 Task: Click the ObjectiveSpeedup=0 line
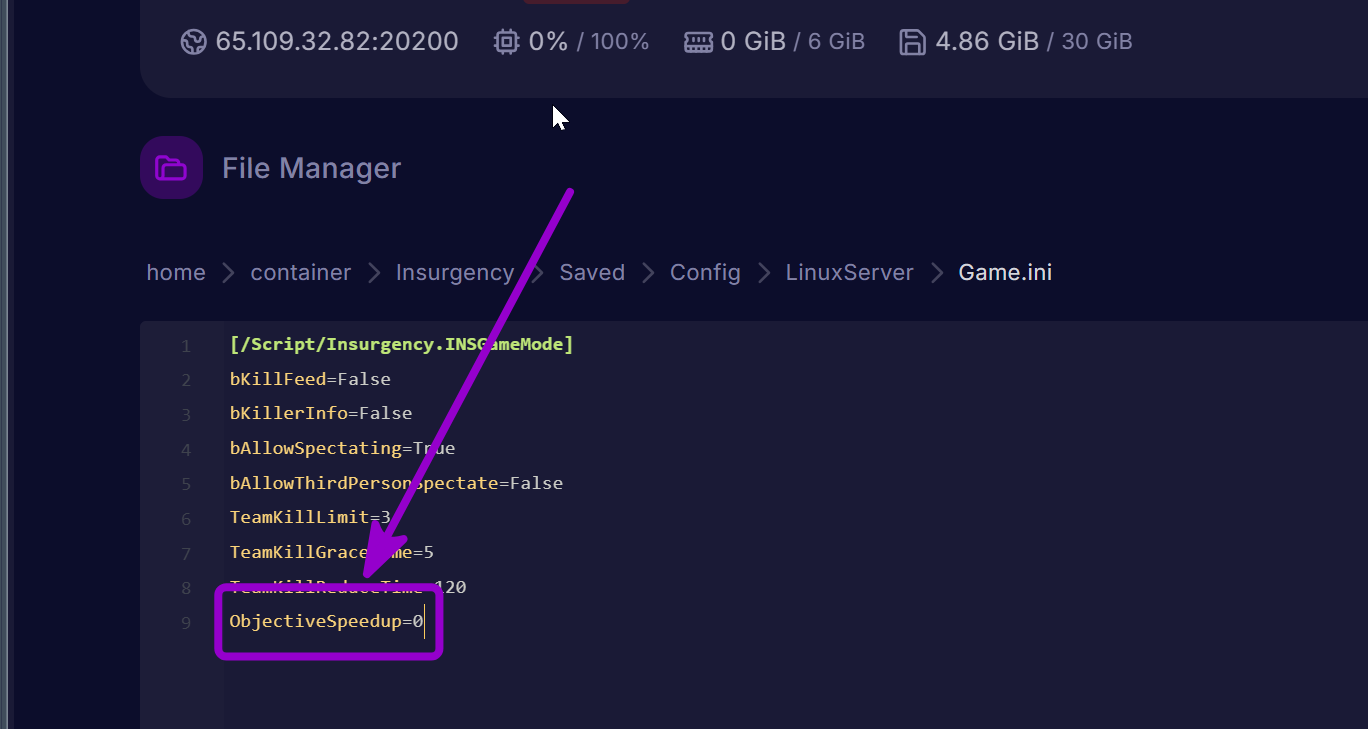[x=326, y=621]
